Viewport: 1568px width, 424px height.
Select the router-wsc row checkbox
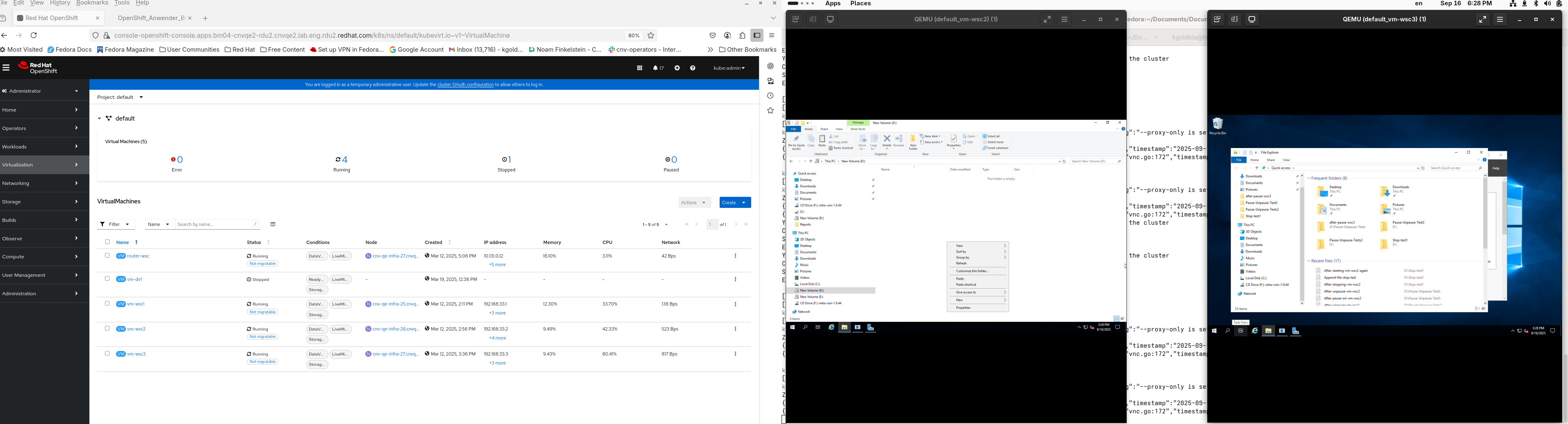click(x=107, y=255)
